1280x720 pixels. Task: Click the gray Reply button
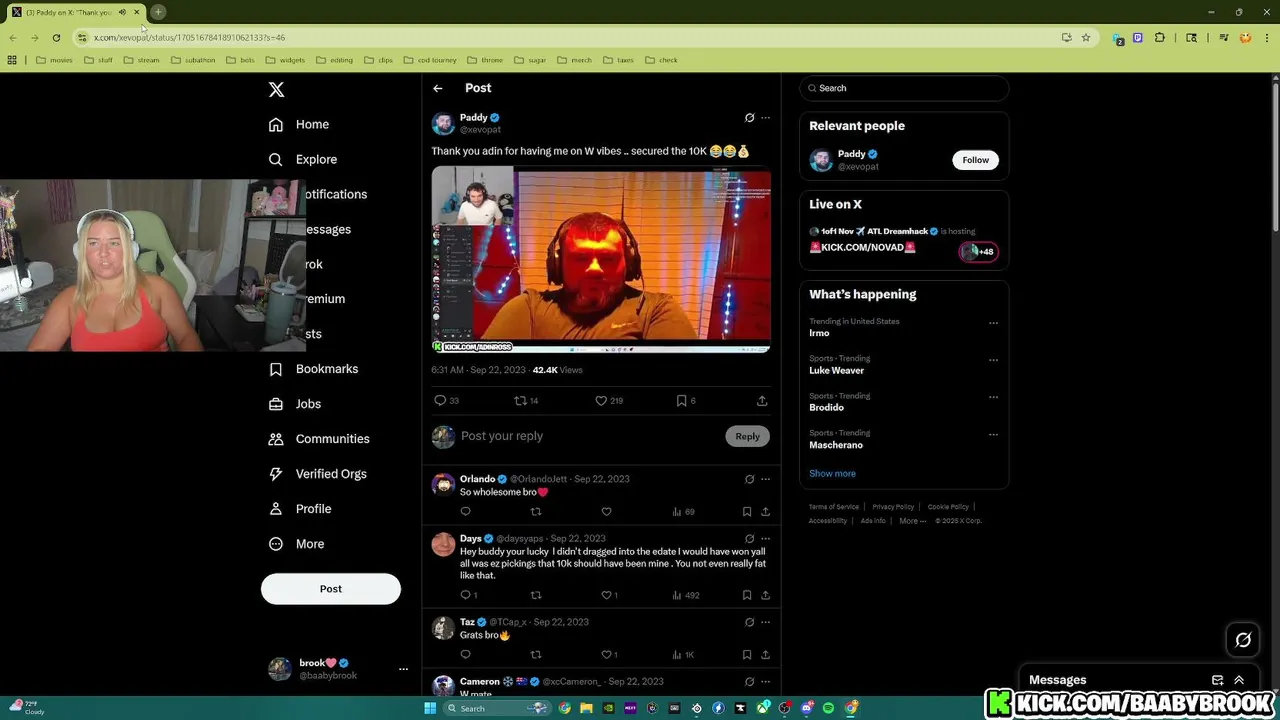748,436
